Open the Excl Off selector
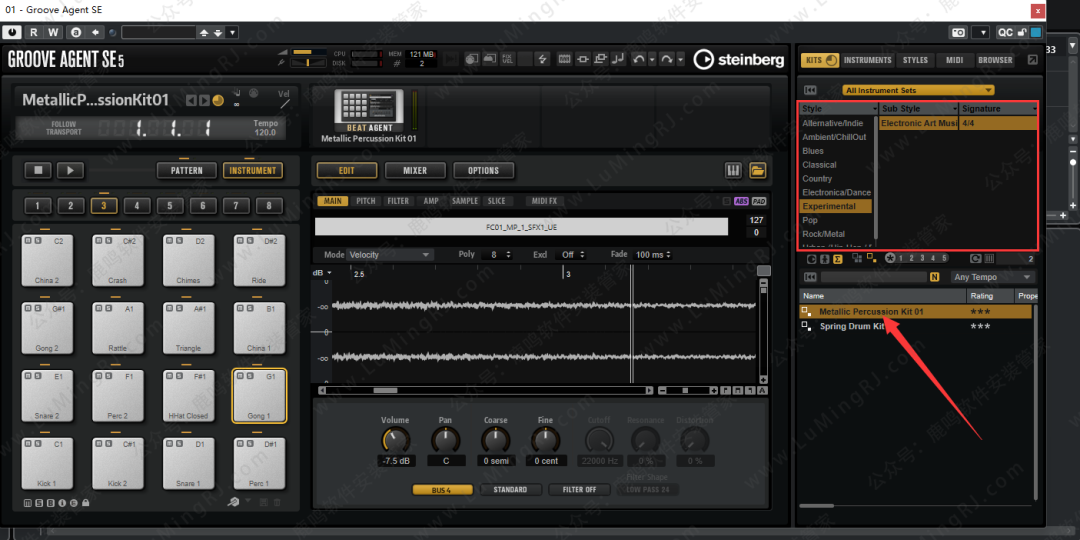The image size is (1080, 540). [x=572, y=255]
